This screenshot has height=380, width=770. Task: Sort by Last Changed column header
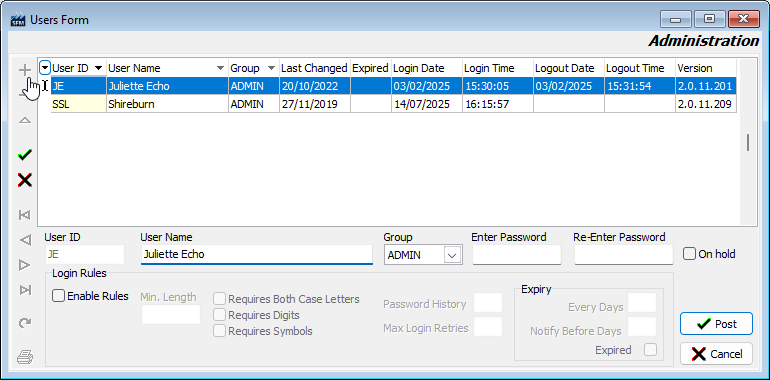(x=314, y=68)
